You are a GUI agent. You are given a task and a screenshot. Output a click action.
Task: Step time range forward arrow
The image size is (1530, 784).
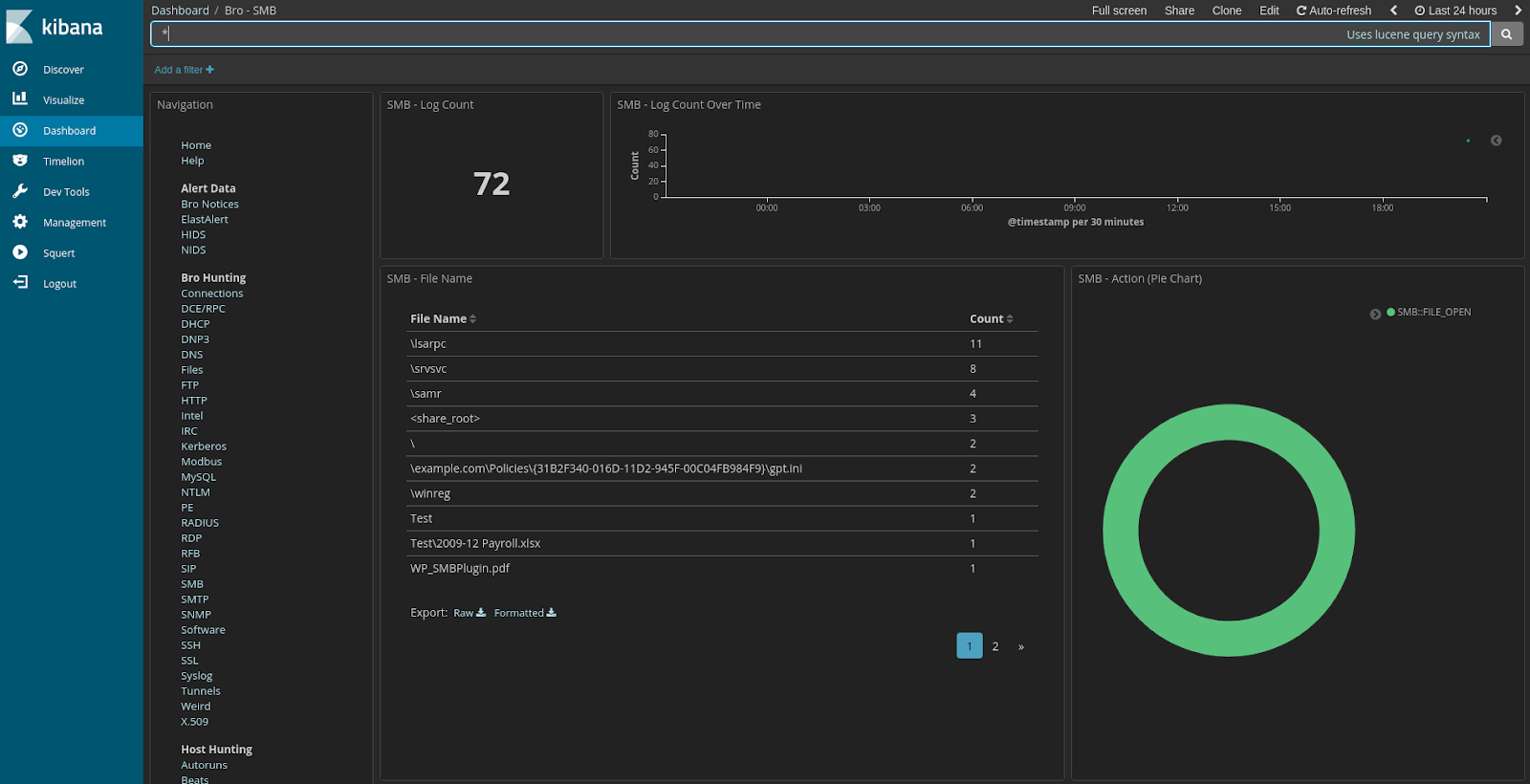click(x=1518, y=11)
